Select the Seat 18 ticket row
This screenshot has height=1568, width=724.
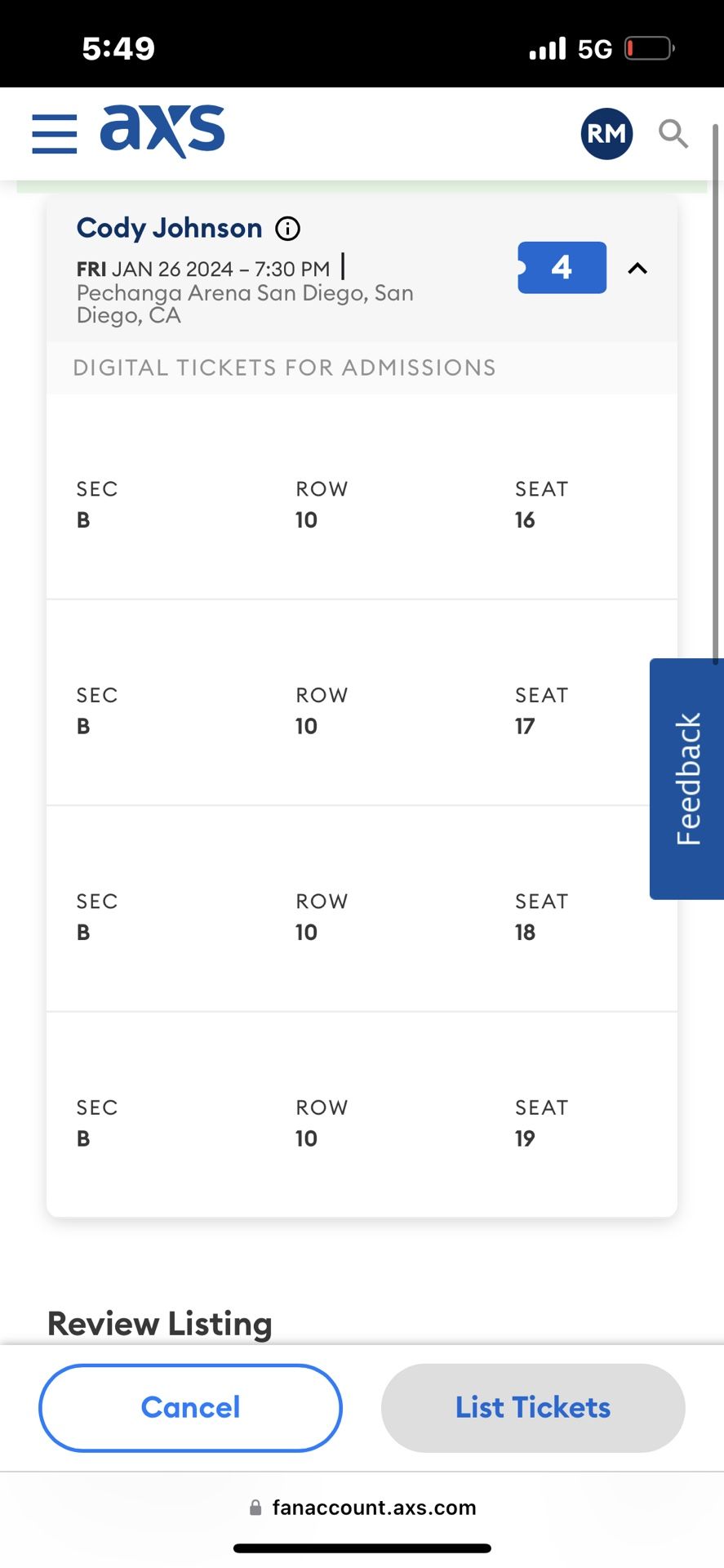point(362,916)
